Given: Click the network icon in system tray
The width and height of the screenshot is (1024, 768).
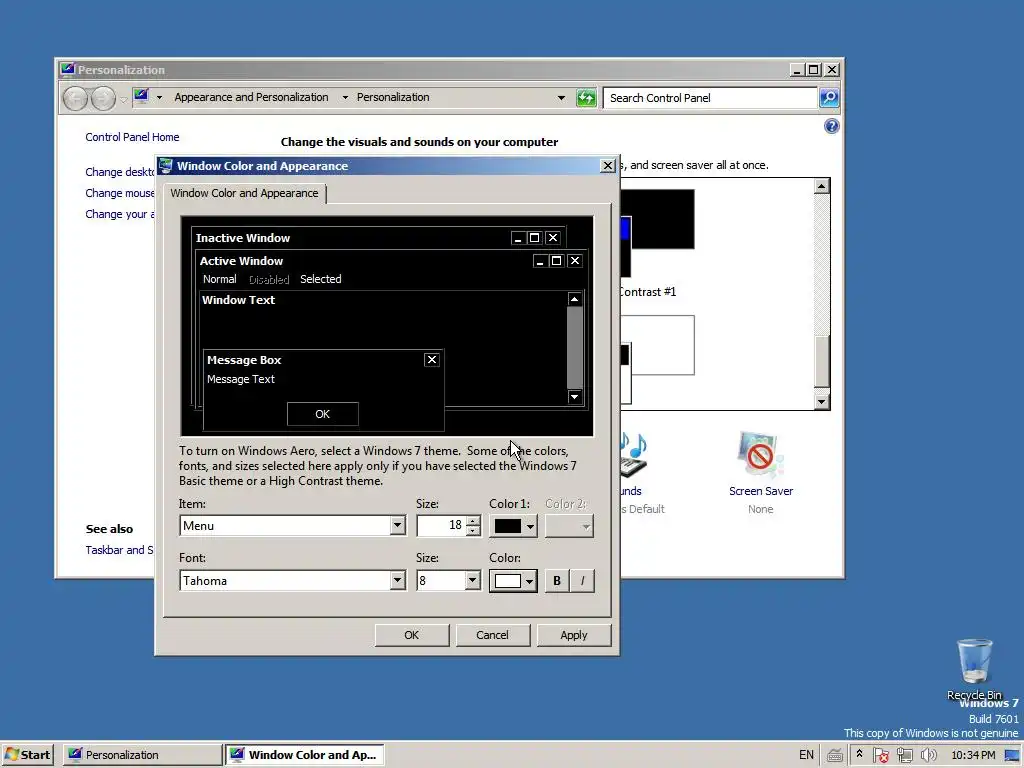Looking at the screenshot, I should tap(904, 755).
